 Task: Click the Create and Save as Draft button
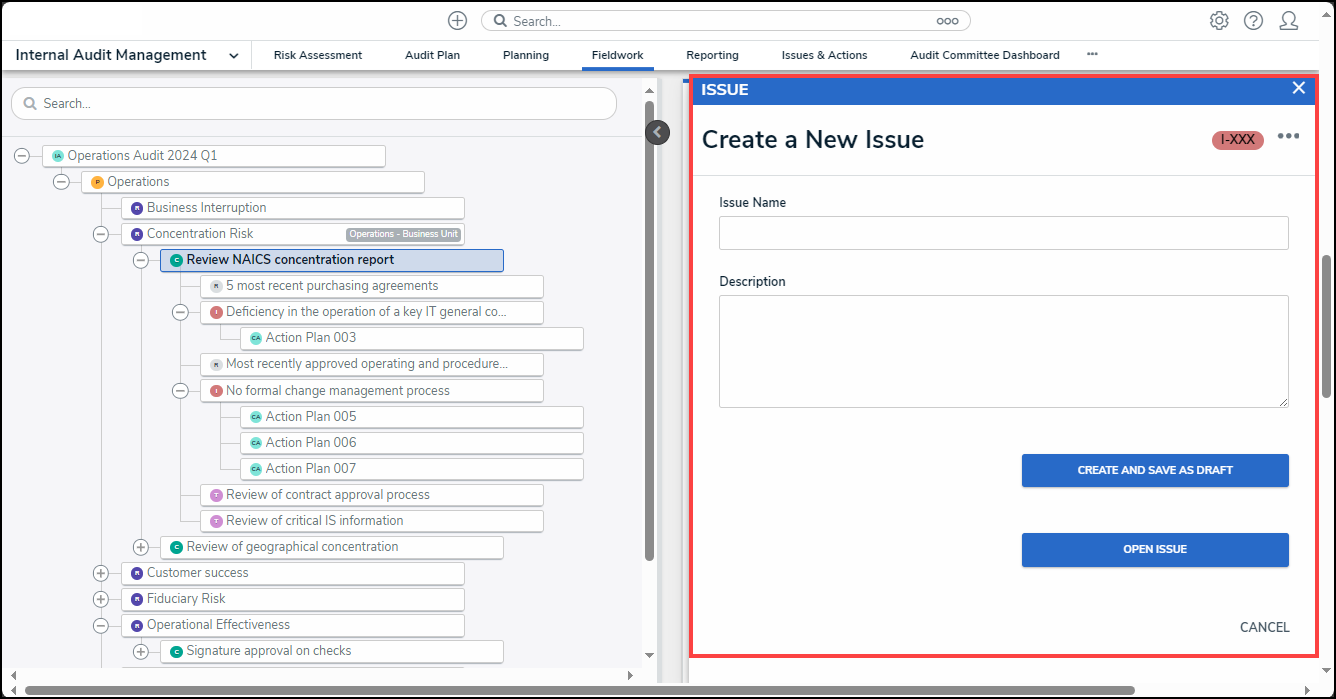pos(1154,470)
